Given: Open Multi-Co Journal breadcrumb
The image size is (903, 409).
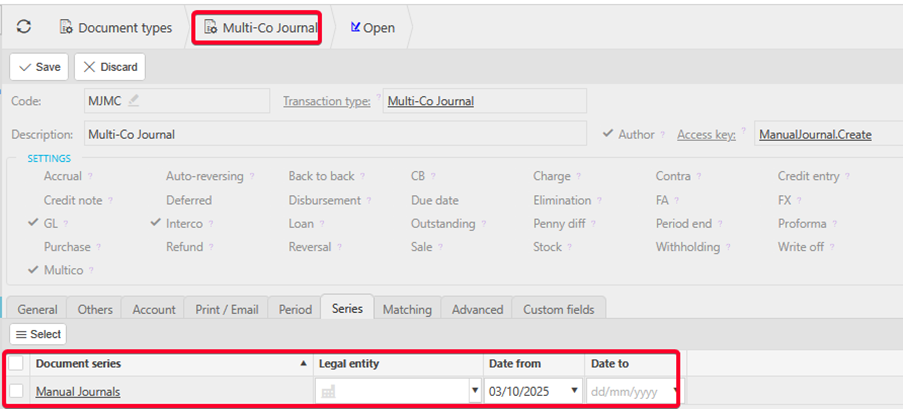Looking at the screenshot, I should click(262, 28).
